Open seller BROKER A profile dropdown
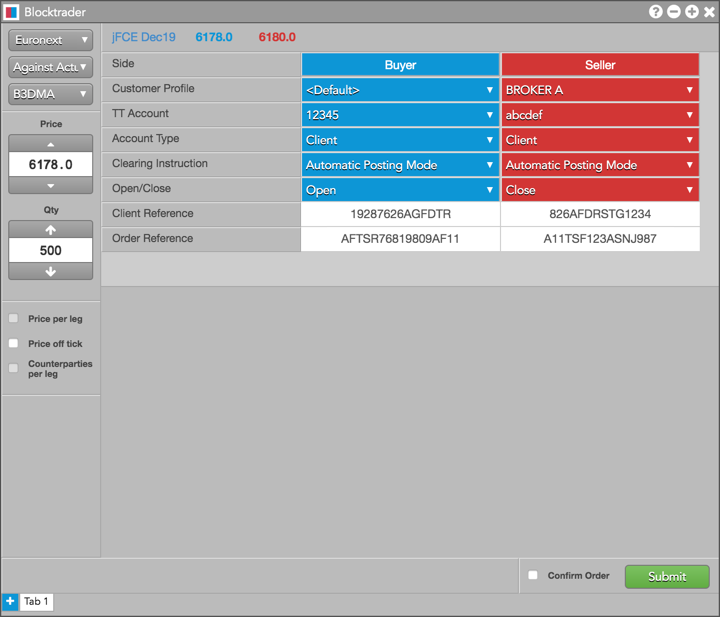 pyautogui.click(x=600, y=90)
